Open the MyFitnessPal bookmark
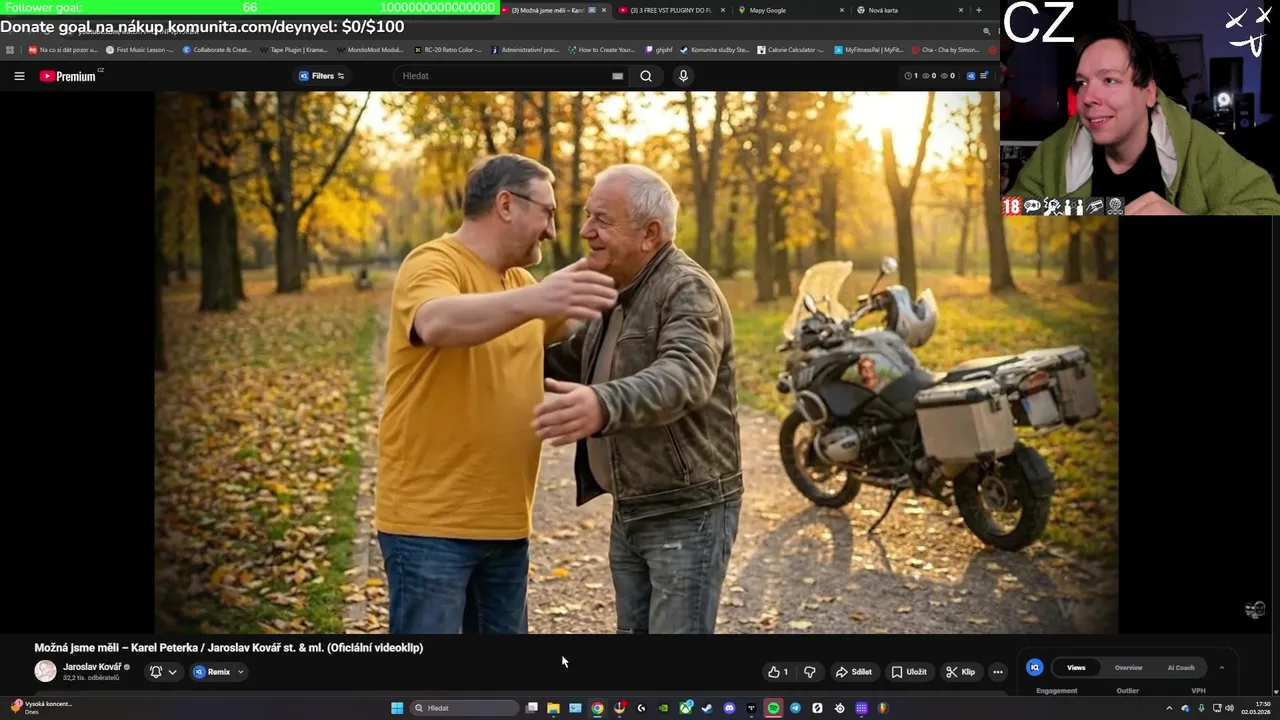 coord(868,49)
